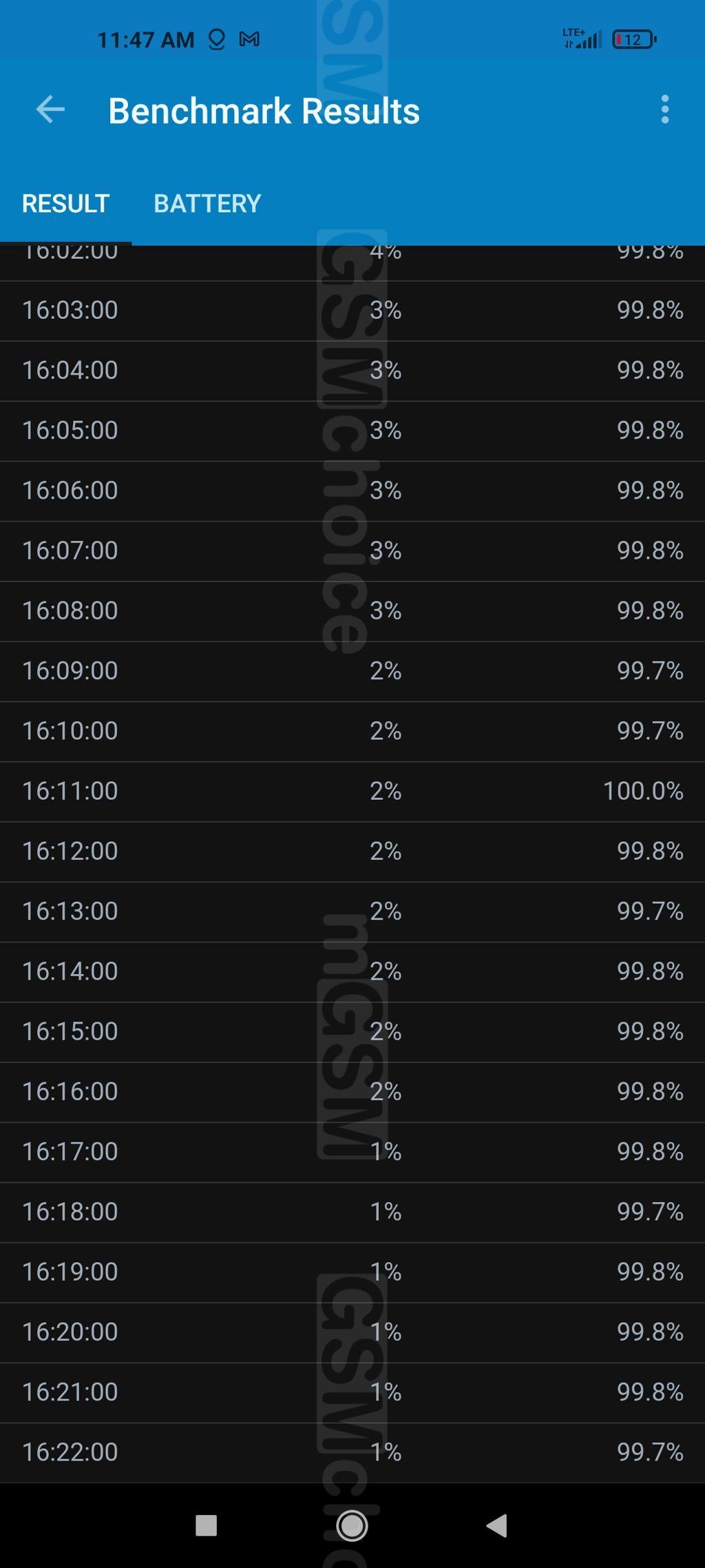Viewport: 705px width, 1568px height.
Task: Tap the 16:09:00 row showing 2%
Action: pos(352,671)
